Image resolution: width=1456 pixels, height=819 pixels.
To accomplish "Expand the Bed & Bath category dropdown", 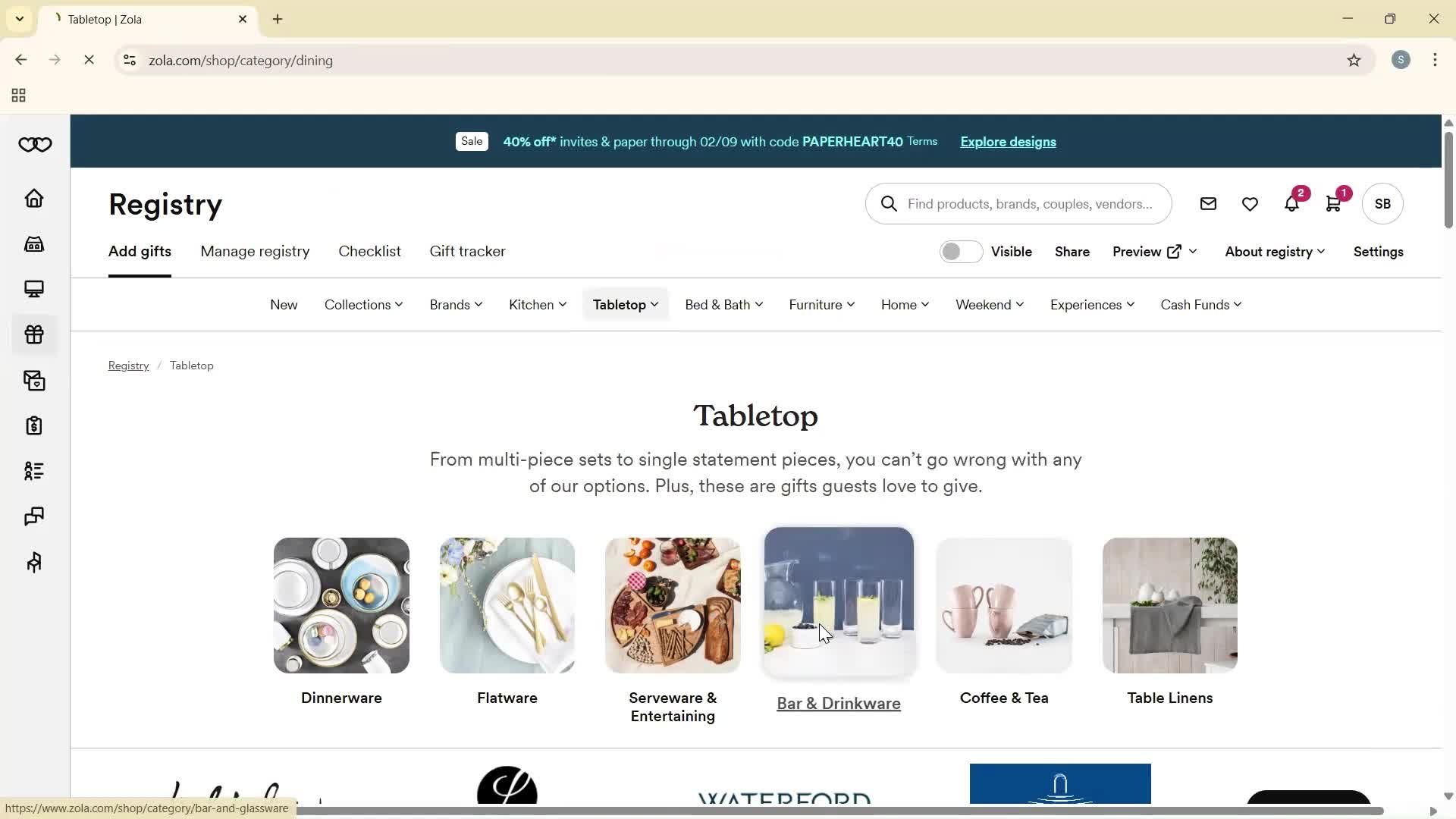I will click(x=723, y=304).
